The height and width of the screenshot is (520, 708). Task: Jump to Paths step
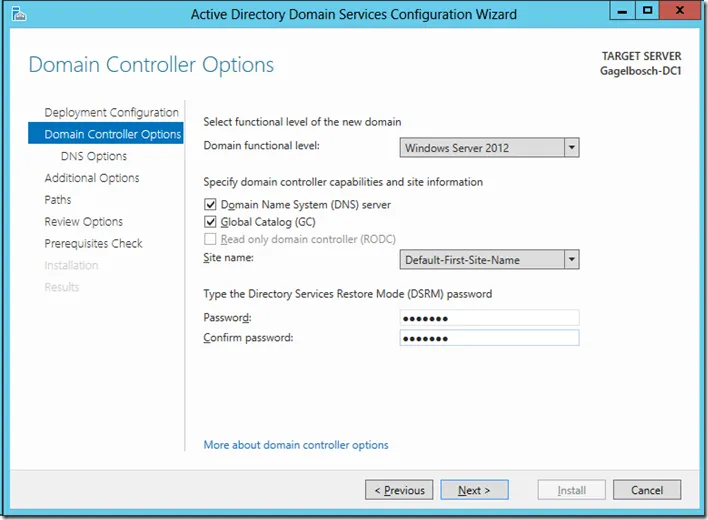click(x=58, y=200)
